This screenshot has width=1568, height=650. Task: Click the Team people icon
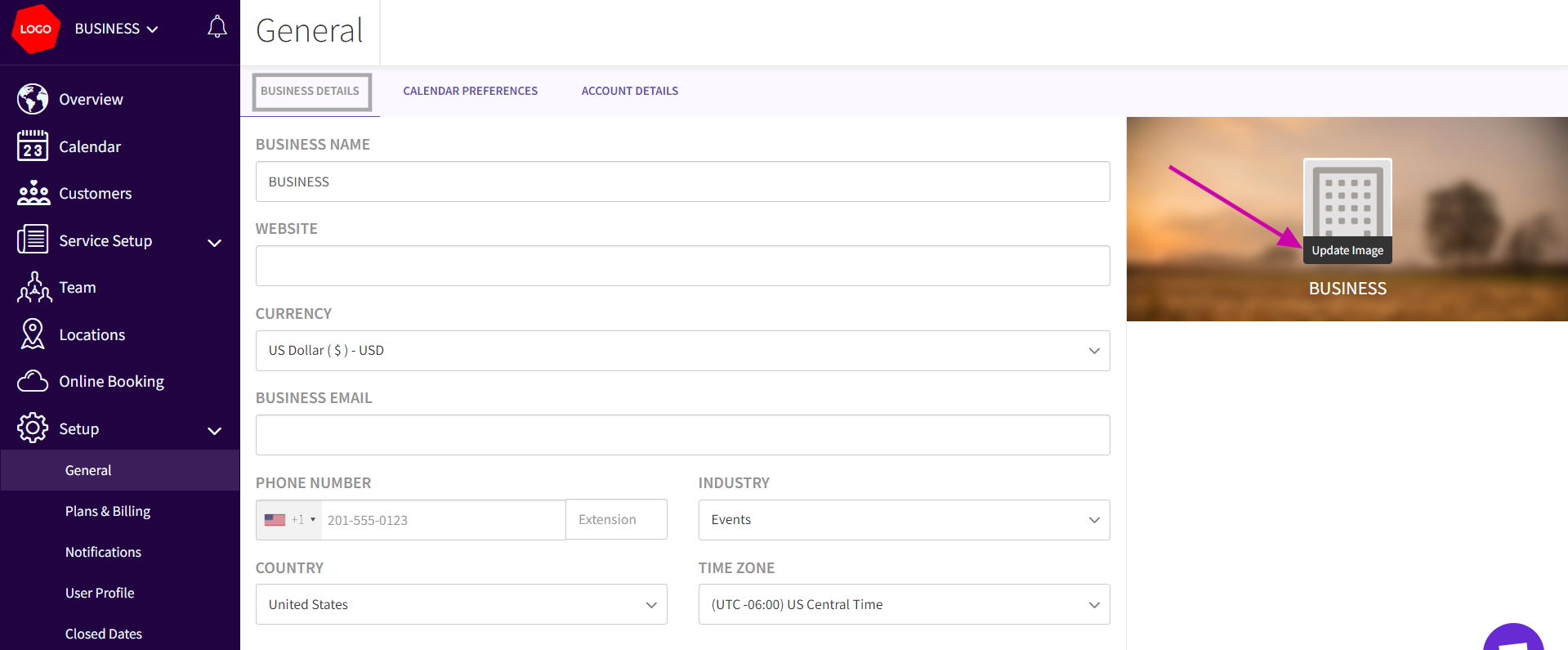click(x=34, y=288)
